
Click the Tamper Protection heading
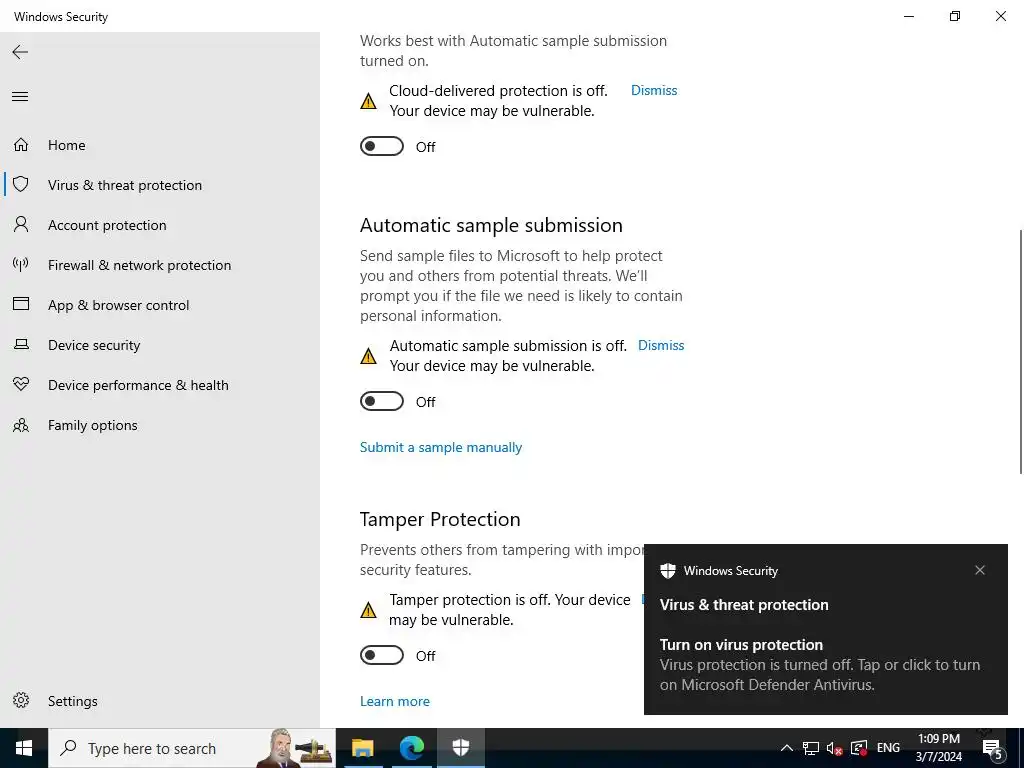[440, 519]
